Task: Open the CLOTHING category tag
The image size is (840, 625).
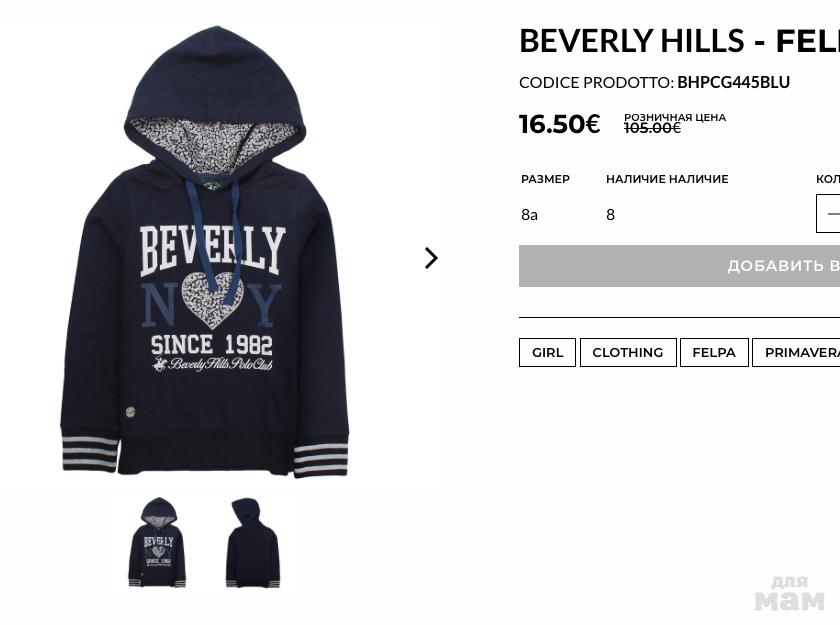Action: pos(628,352)
